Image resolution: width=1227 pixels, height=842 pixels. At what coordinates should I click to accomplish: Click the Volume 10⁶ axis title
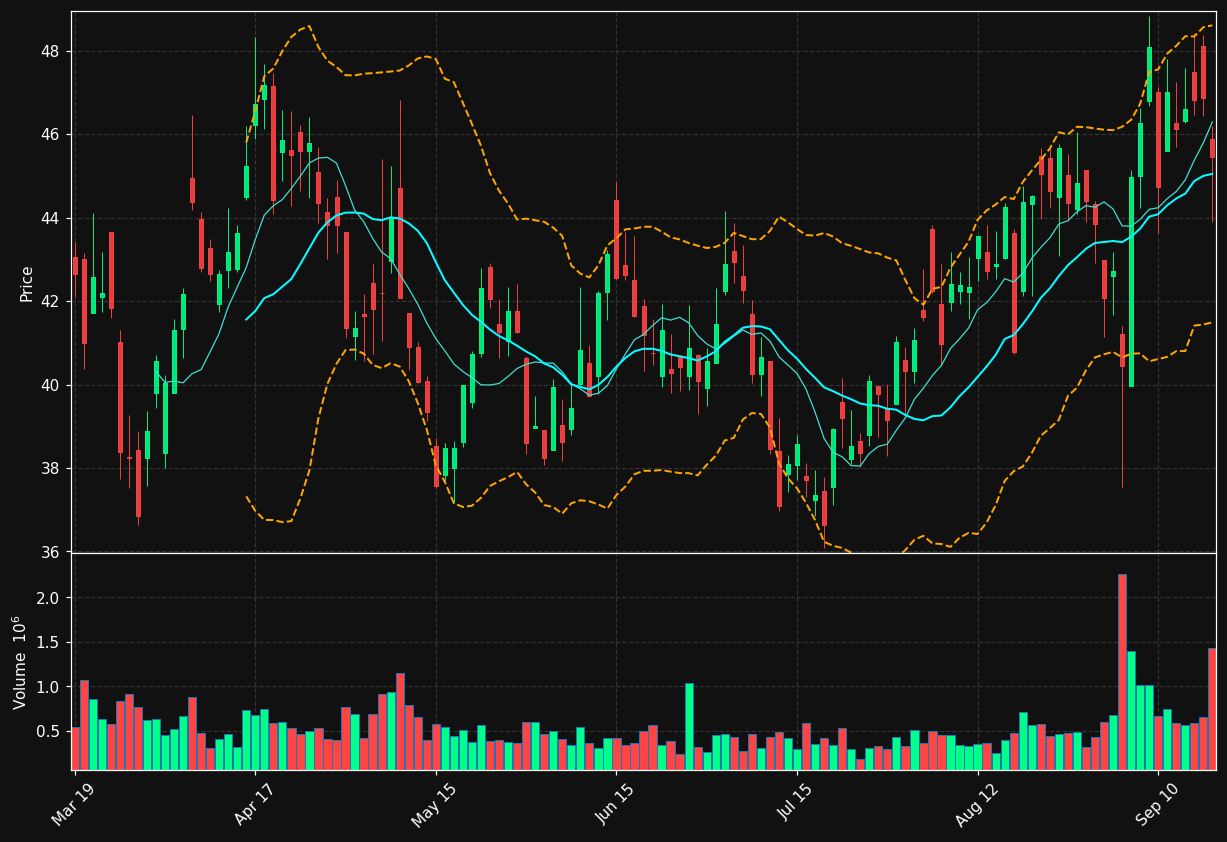tap(20, 662)
